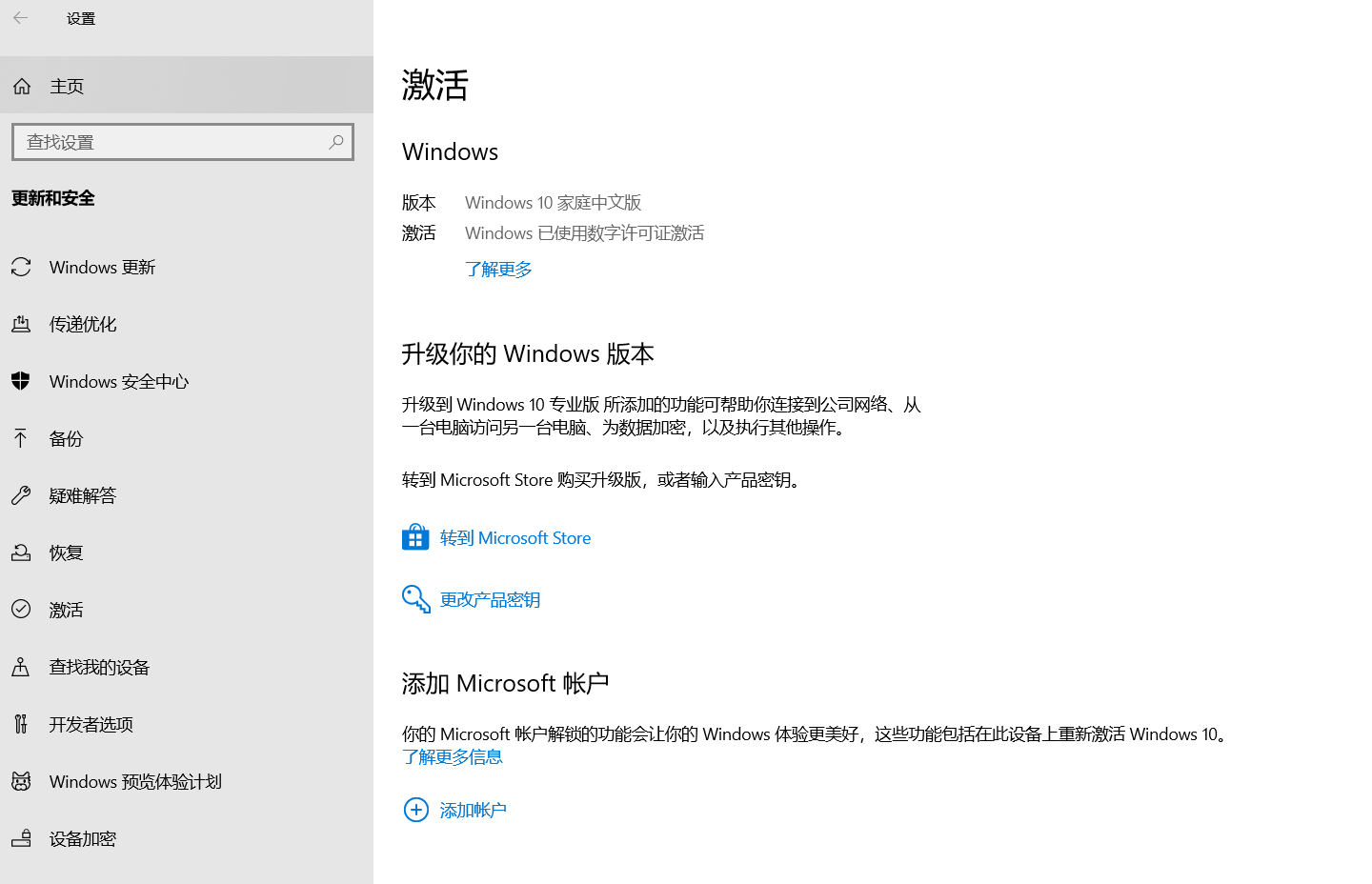Click the Windows 预览体验计划 cat icon

[x=21, y=781]
